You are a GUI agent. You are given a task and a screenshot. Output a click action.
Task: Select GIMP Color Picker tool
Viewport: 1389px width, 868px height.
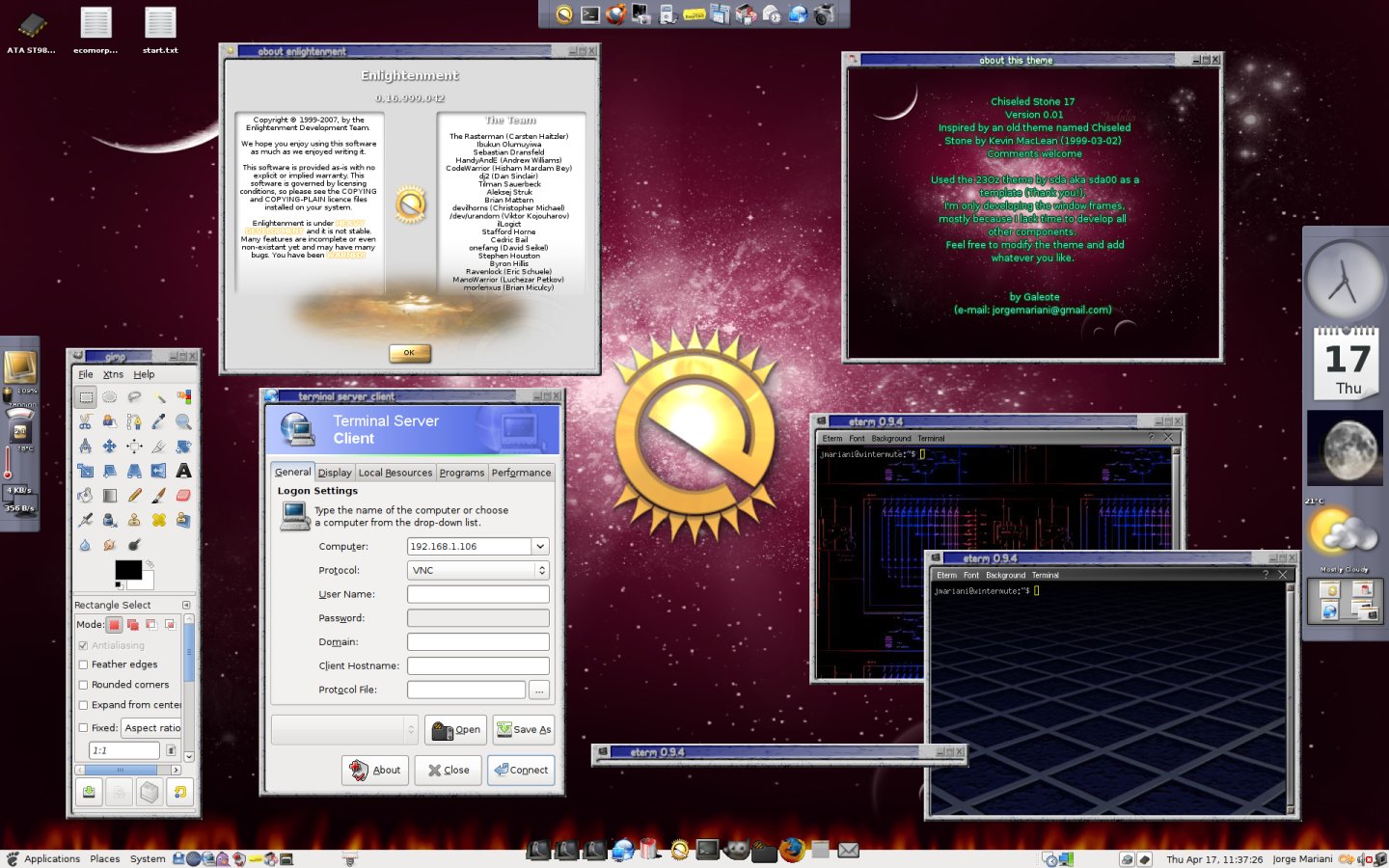pyautogui.click(x=159, y=421)
